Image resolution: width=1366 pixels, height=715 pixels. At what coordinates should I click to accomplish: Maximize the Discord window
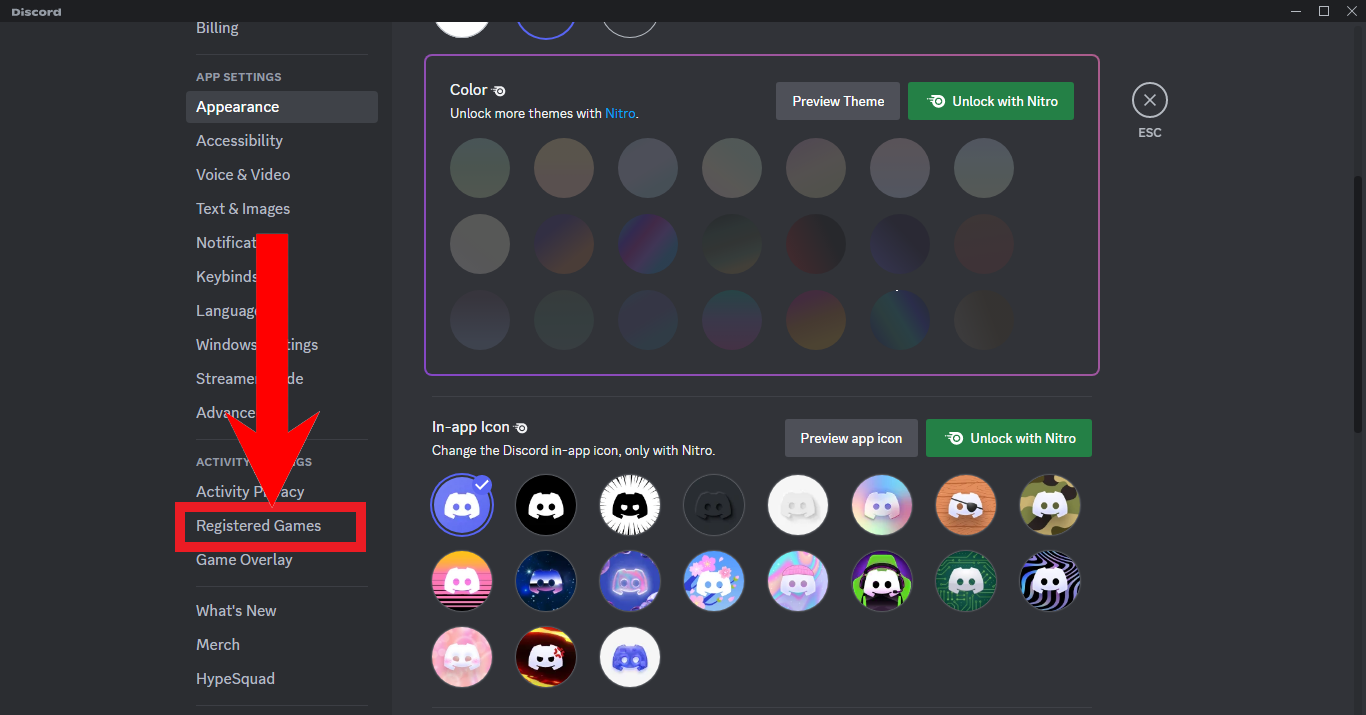[1324, 11]
